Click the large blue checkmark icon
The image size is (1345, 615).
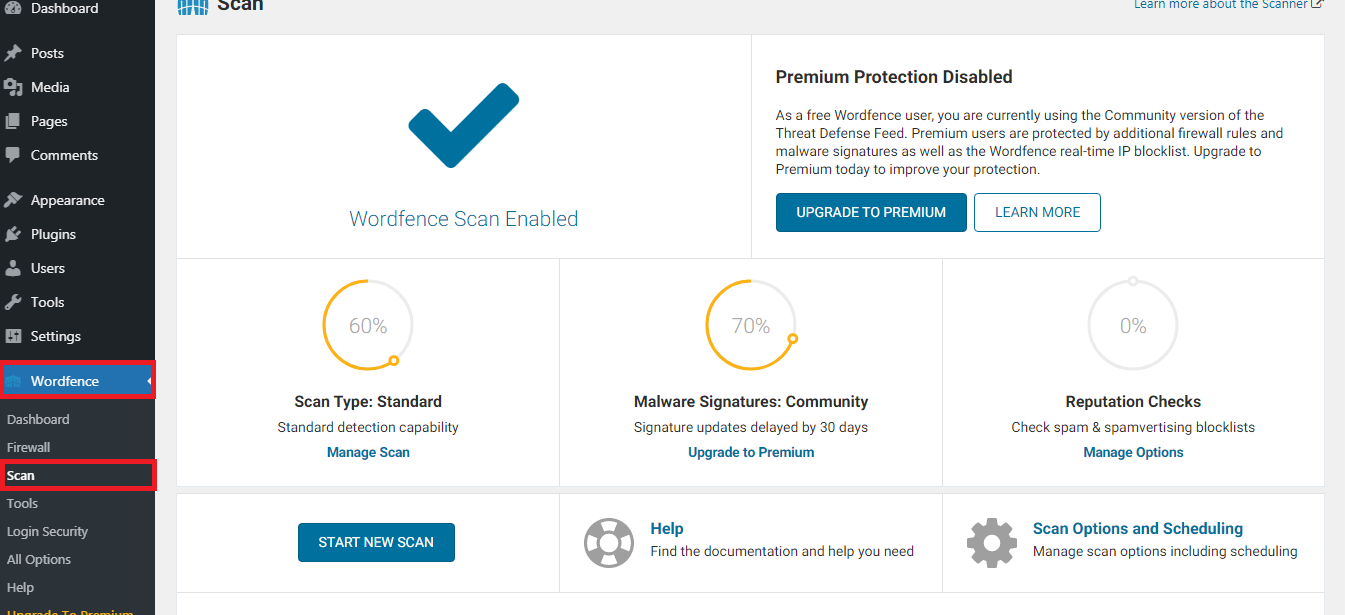pyautogui.click(x=464, y=125)
